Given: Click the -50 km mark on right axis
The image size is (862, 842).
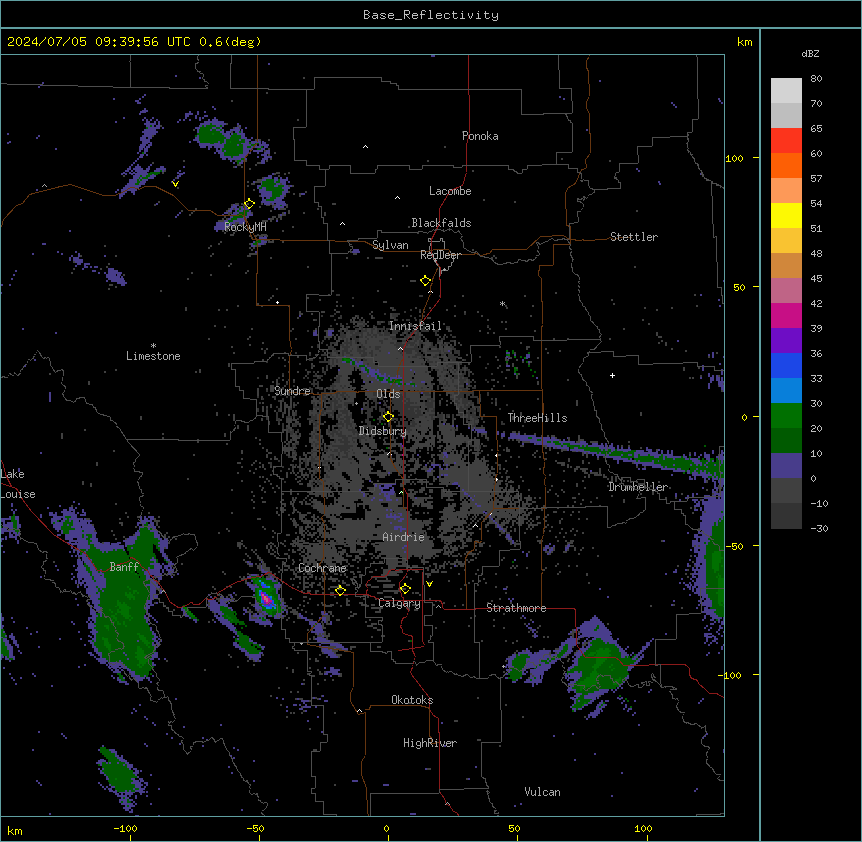Looking at the screenshot, I should (x=734, y=546).
